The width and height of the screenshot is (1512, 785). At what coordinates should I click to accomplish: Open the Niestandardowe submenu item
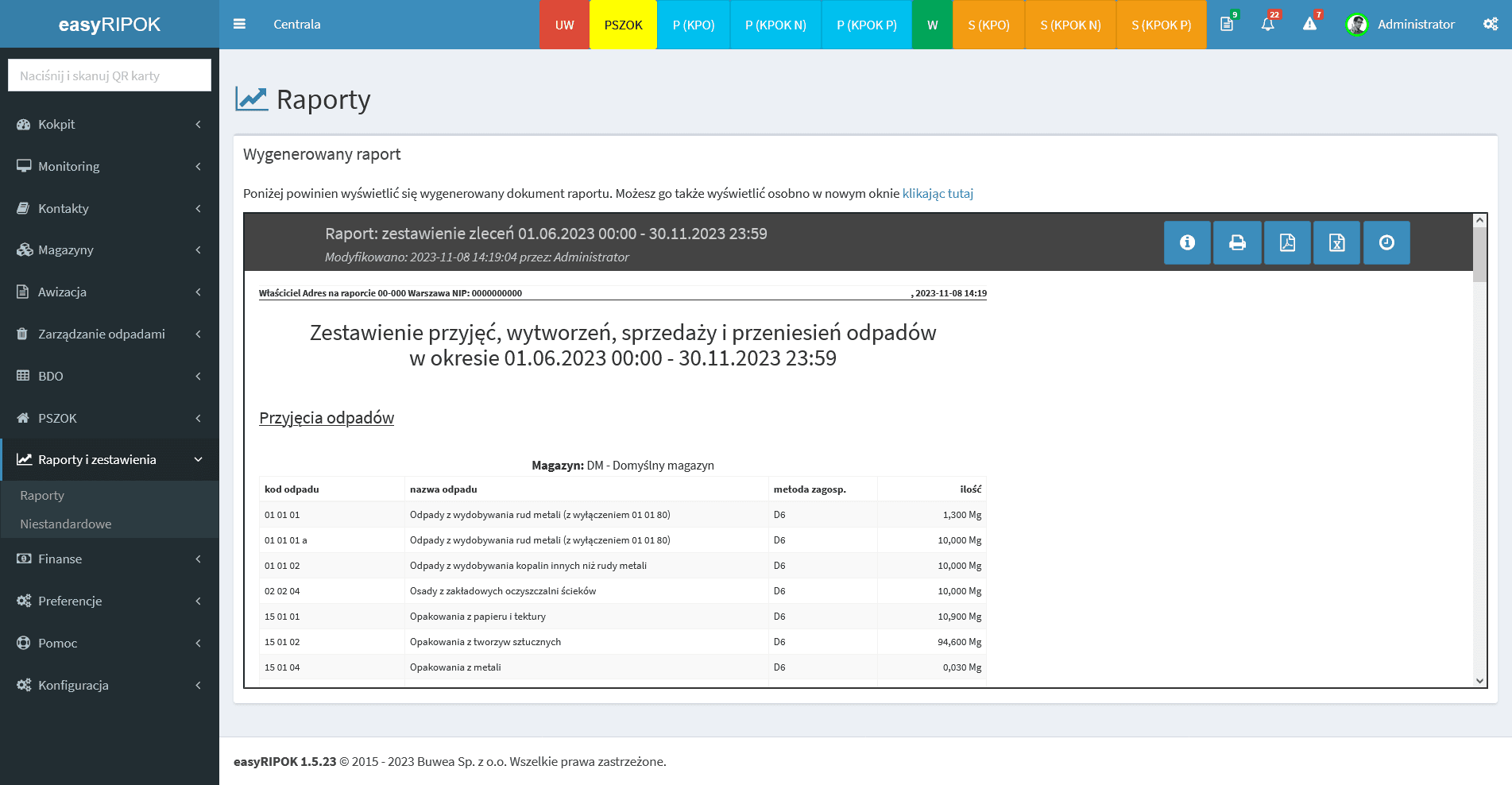(66, 524)
